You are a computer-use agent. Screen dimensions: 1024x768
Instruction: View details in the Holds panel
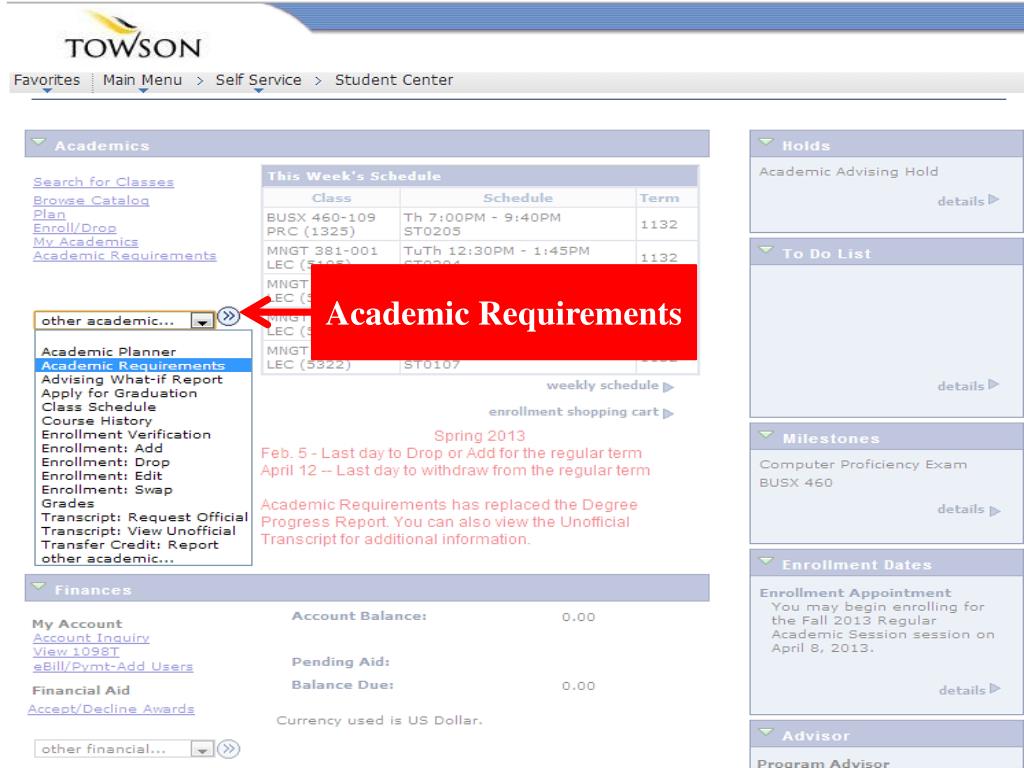(968, 200)
